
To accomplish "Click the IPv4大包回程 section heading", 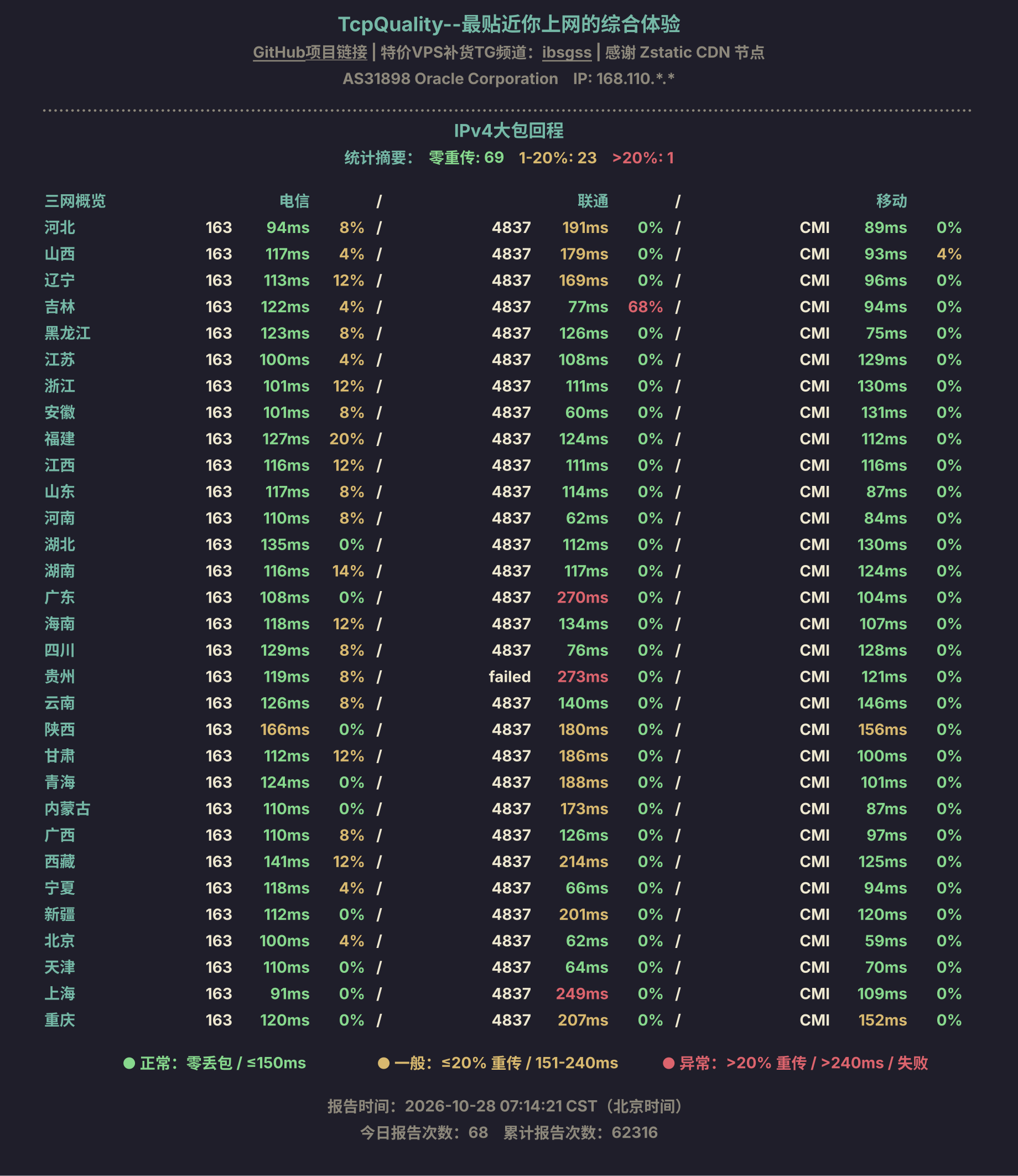I will [508, 131].
